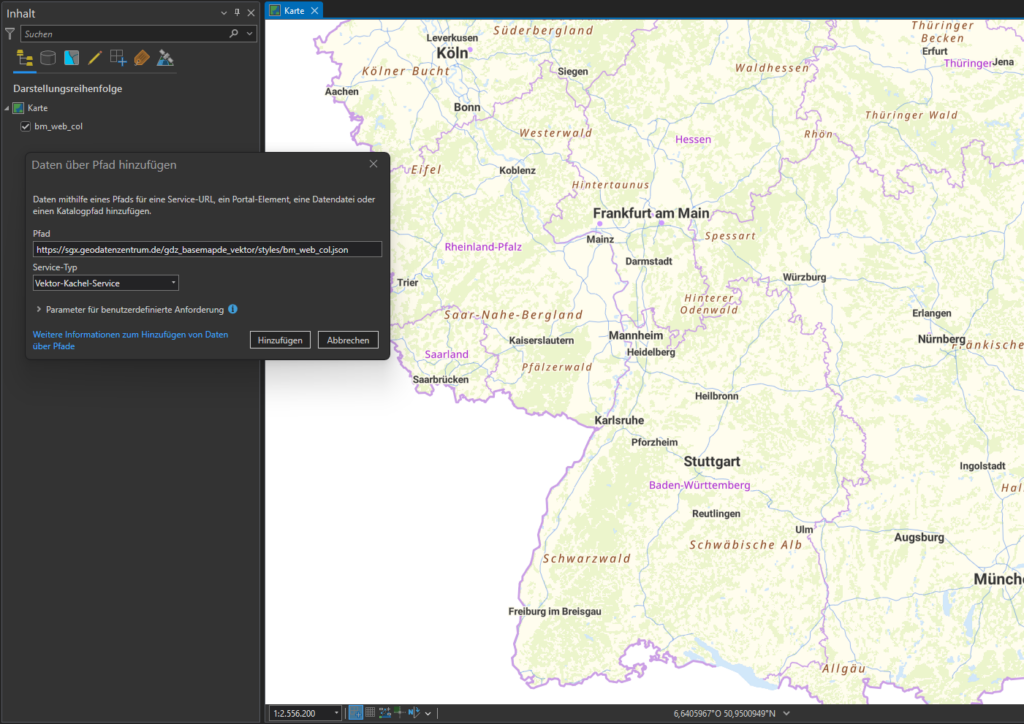Click the List By Snapping grid icon
Screen dimensions: 1024x724
[117, 58]
